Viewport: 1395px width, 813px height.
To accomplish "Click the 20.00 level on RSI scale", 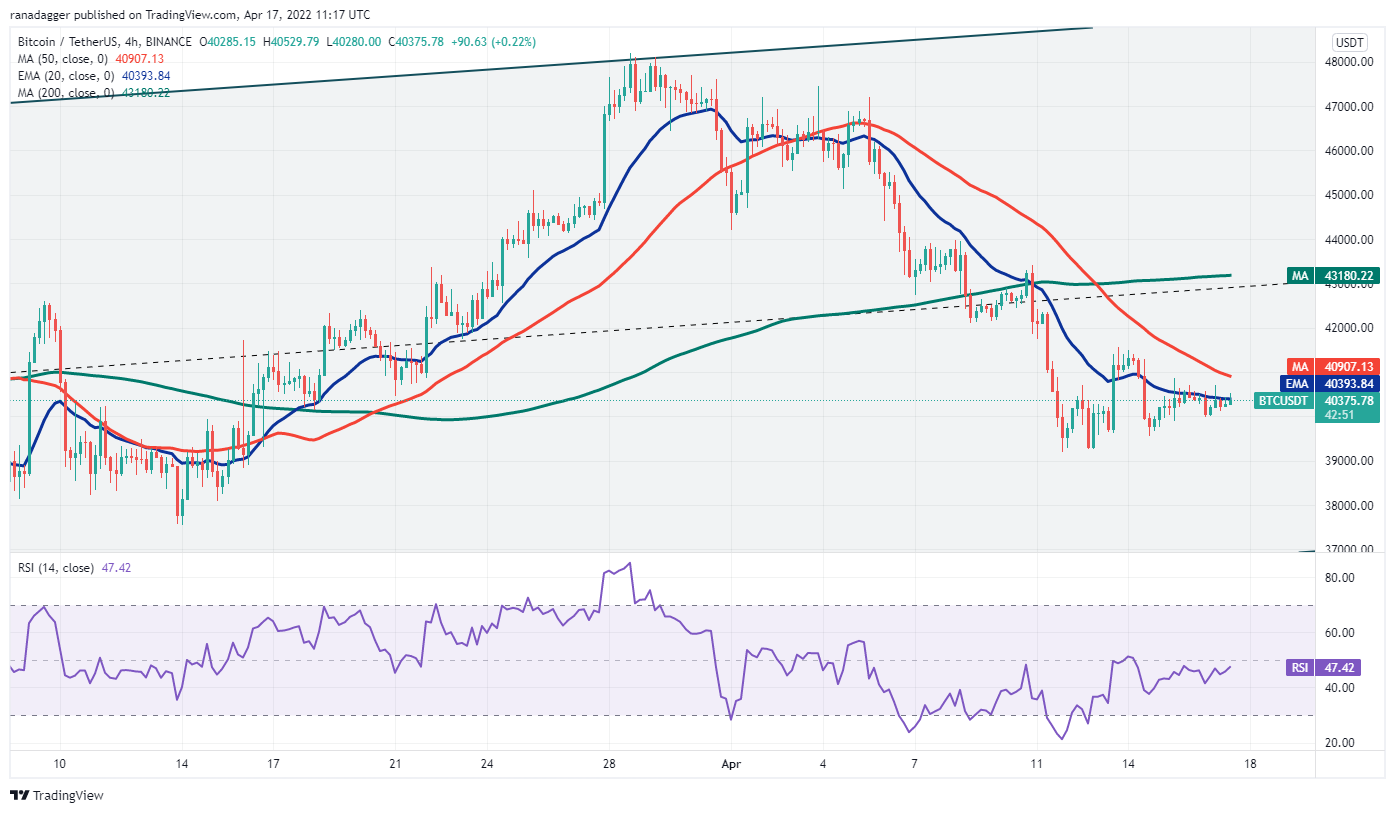I will coord(1340,743).
